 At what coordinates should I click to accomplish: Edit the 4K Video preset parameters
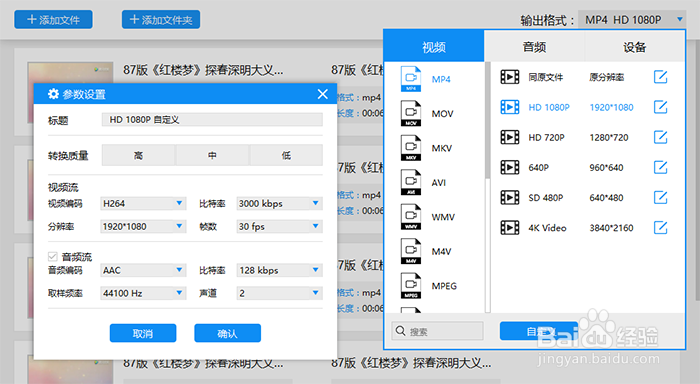(660, 228)
